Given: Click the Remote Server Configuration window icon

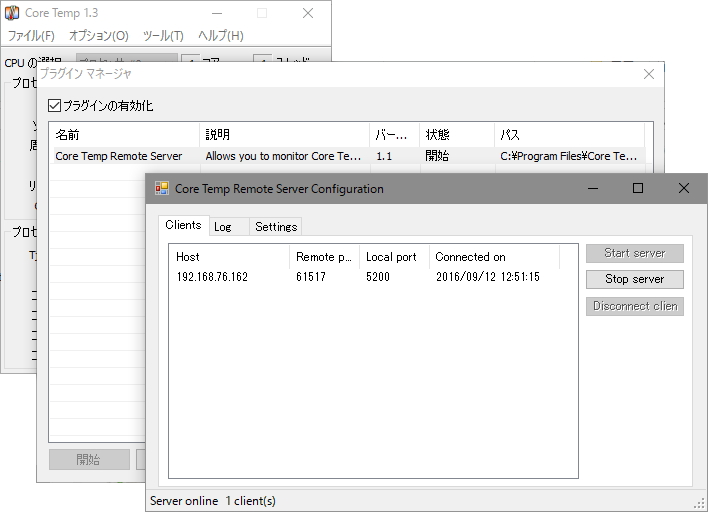Looking at the screenshot, I should pos(162,188).
